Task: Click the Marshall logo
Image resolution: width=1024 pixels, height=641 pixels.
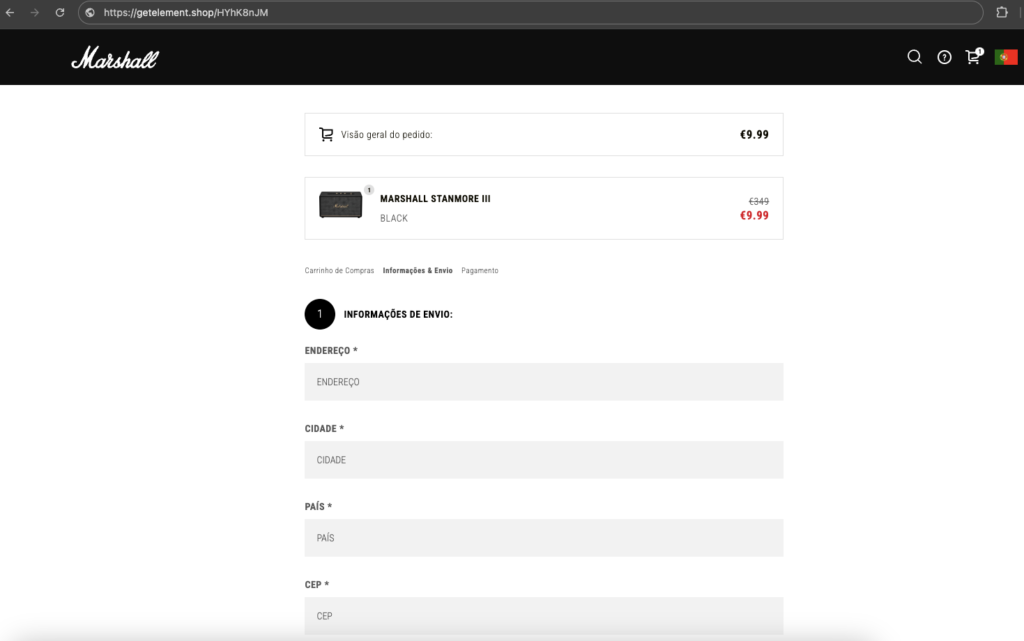Action: coord(115,57)
